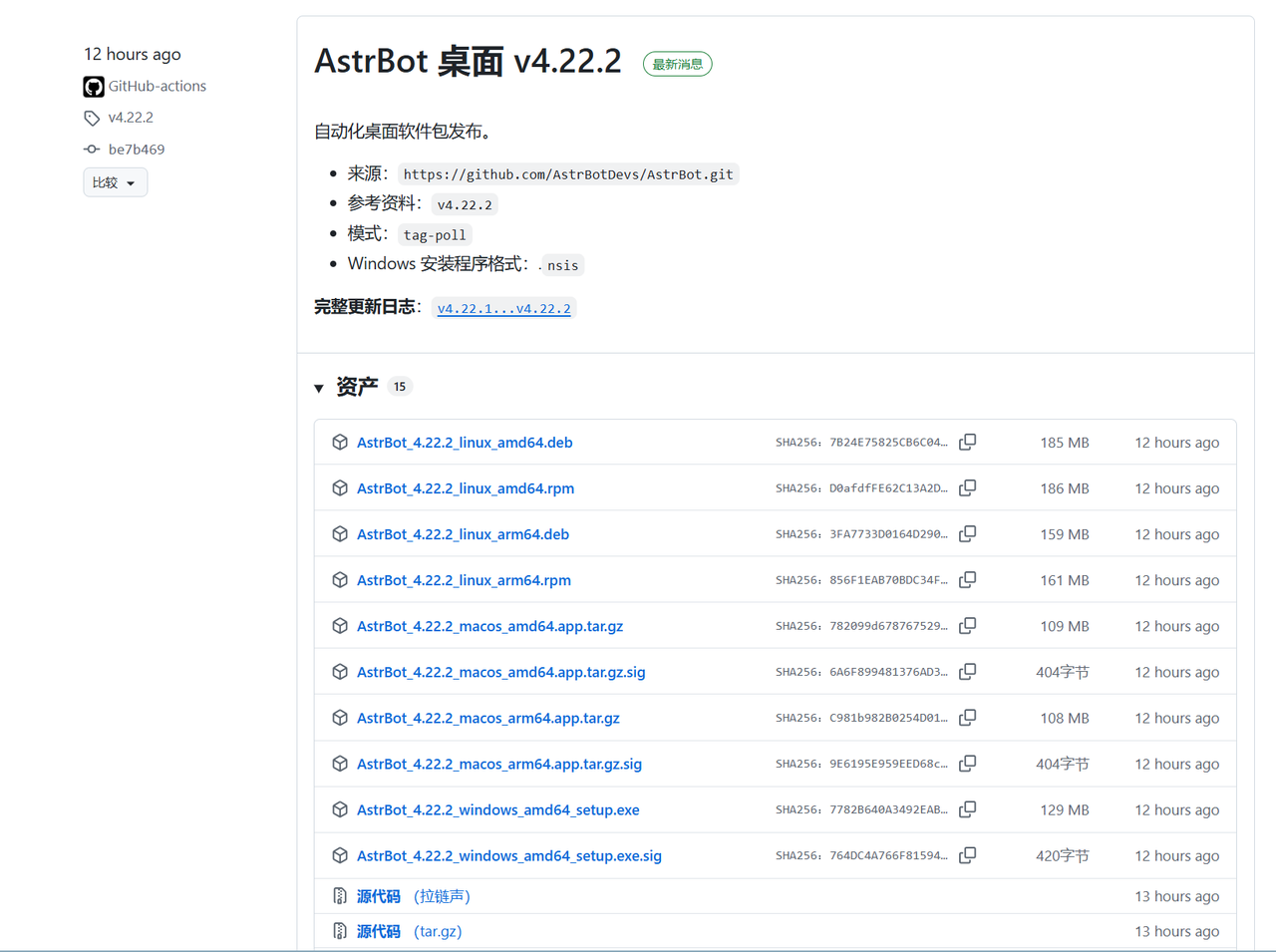Click package icon beside linux_arm64.rpm
Viewport: 1276px width, 952px height.
340,579
